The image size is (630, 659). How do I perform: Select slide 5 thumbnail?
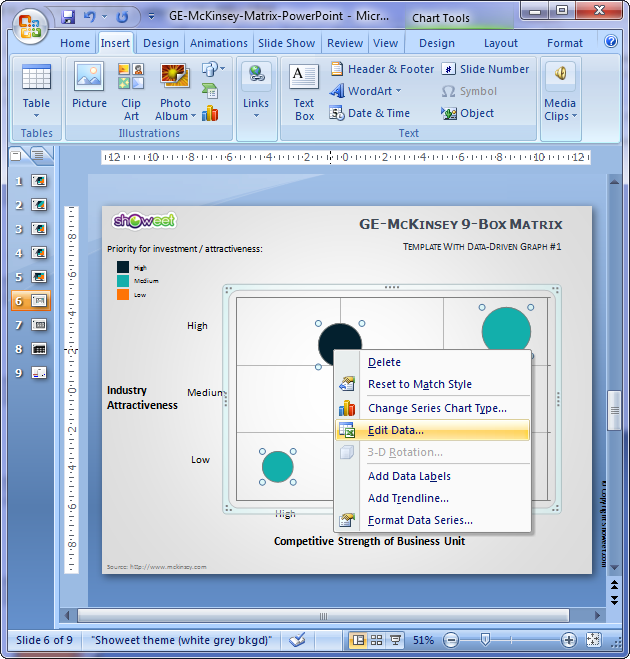[39, 277]
